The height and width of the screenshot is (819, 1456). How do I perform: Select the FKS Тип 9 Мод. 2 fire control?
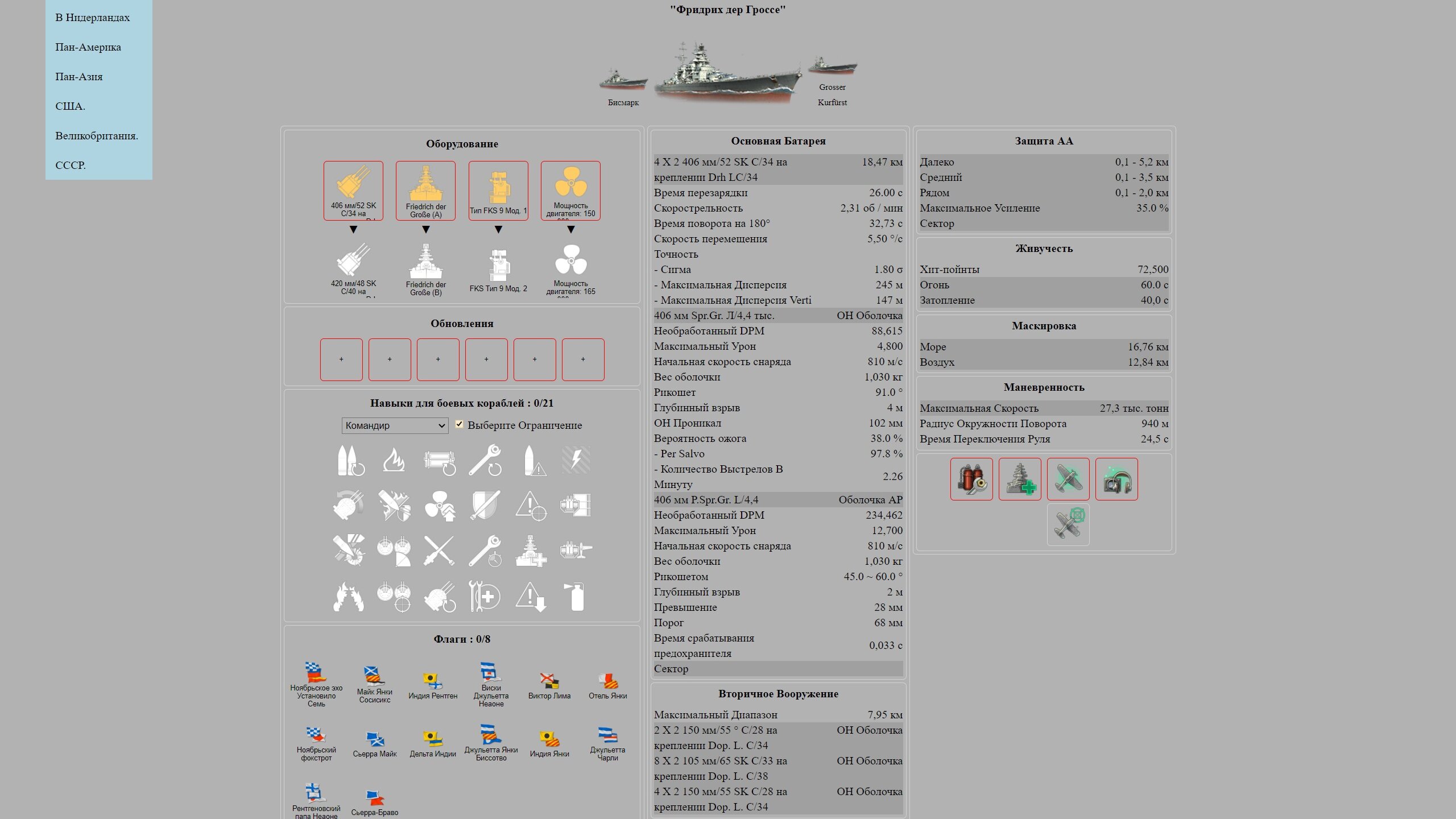point(498,269)
